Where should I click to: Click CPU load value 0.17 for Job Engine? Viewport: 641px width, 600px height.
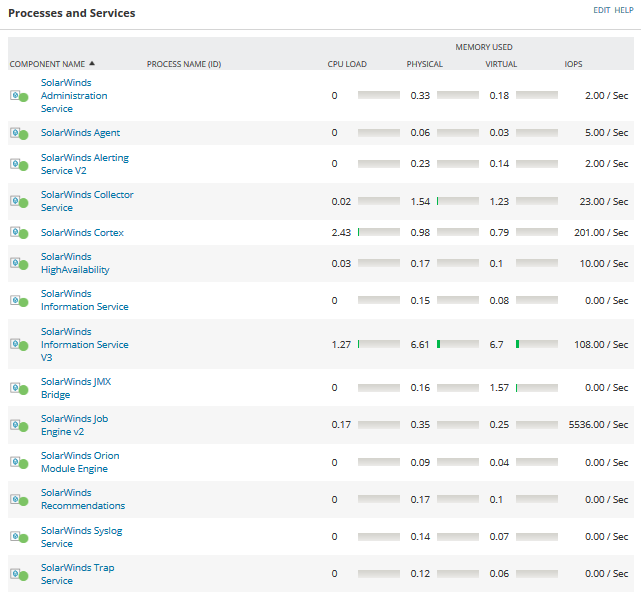pos(341,425)
